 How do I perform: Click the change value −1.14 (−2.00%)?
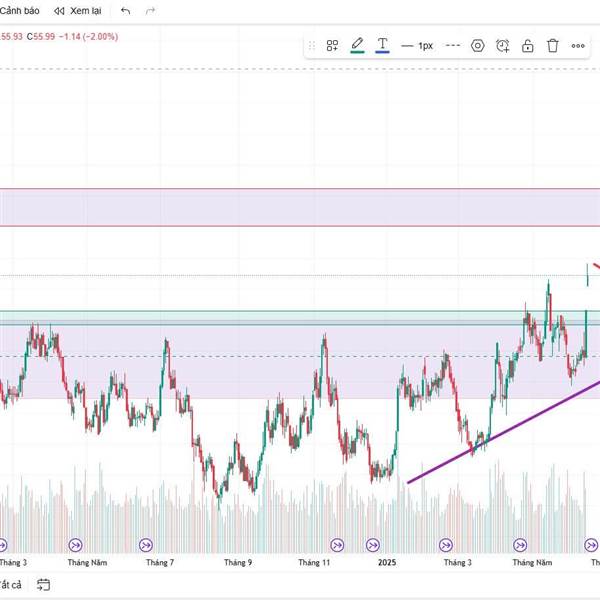(88, 37)
